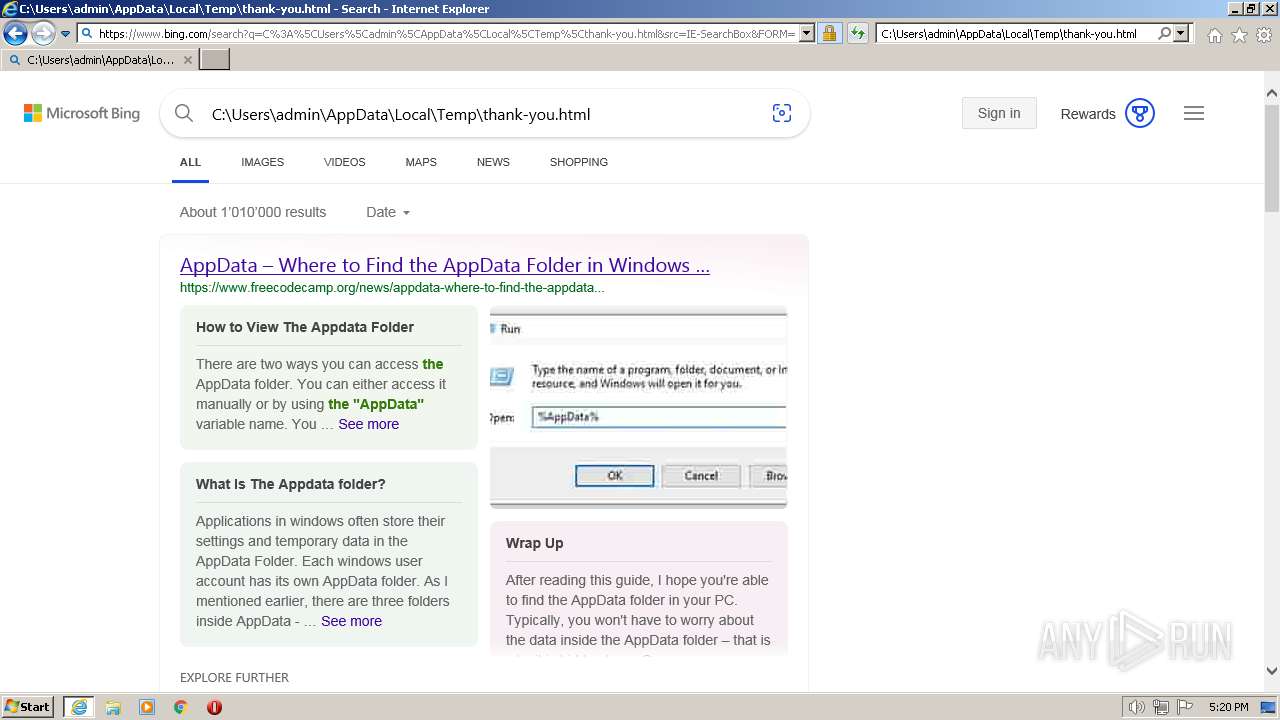Close the current browser tab

(188, 60)
